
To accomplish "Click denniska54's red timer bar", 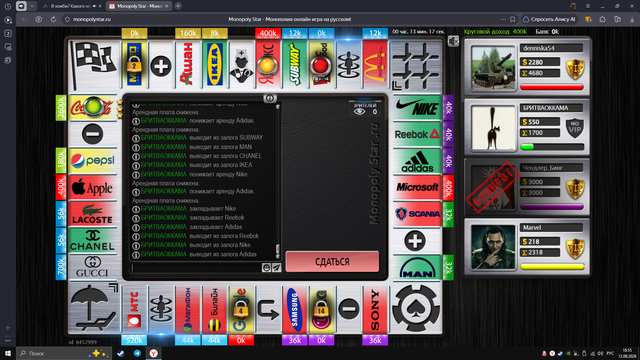I will click(x=552, y=87).
